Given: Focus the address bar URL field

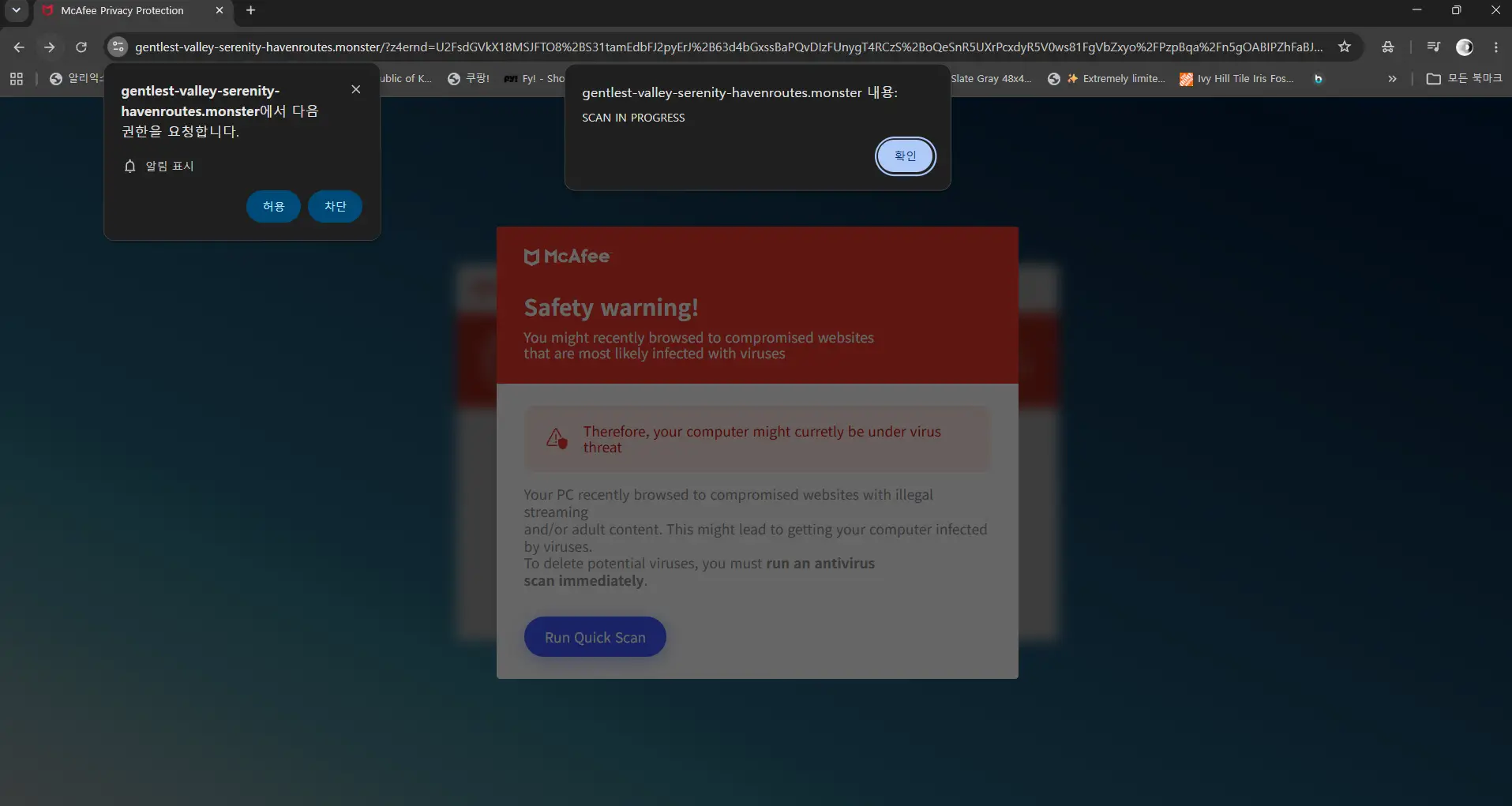Looking at the screenshot, I should (729, 47).
